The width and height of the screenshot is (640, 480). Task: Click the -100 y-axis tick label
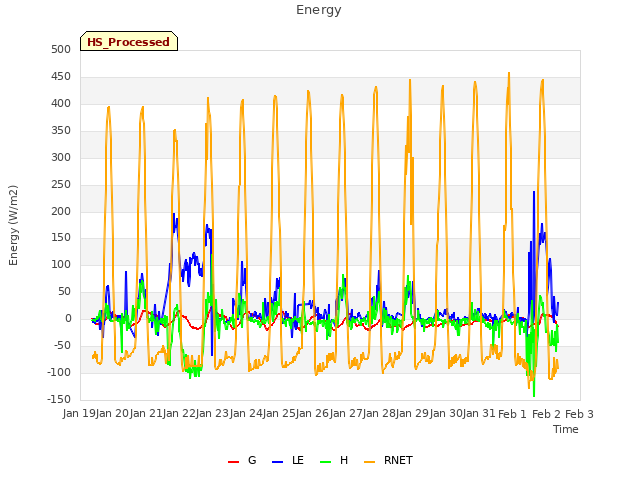coord(59,373)
